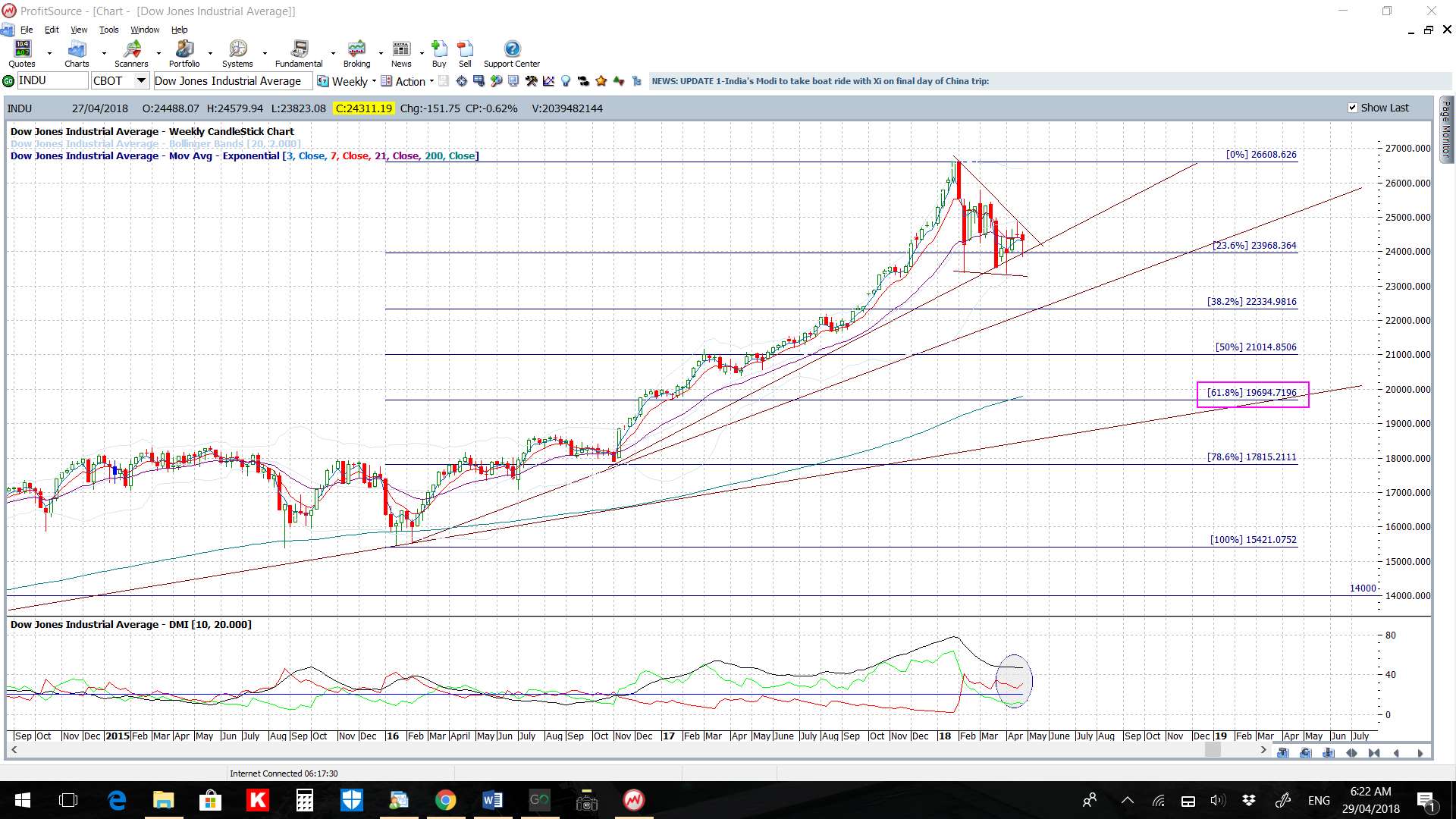
Task: Click the chart horizontal scrollbar thumb
Action: point(1213,750)
